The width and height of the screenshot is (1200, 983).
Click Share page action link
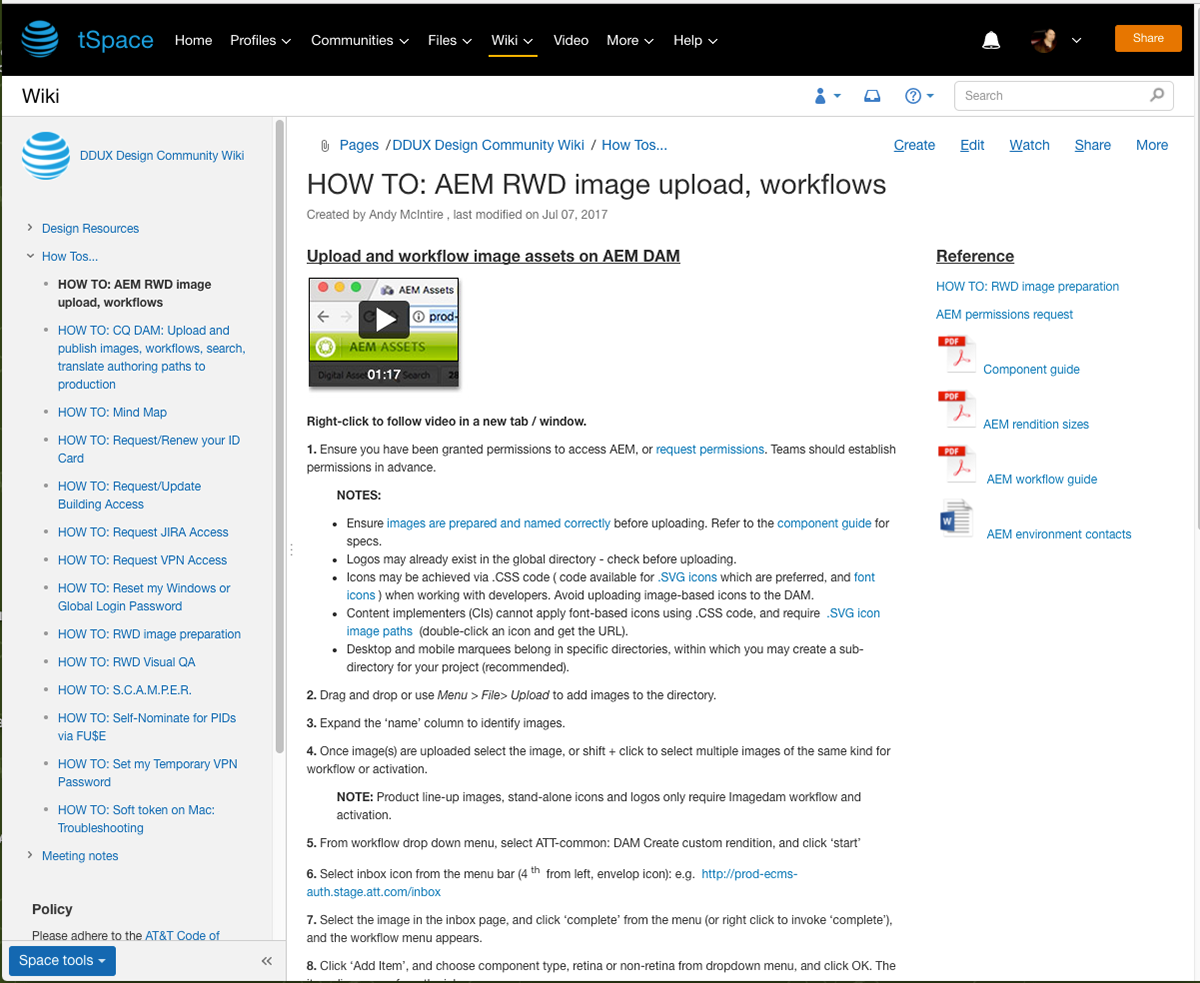coord(1093,145)
